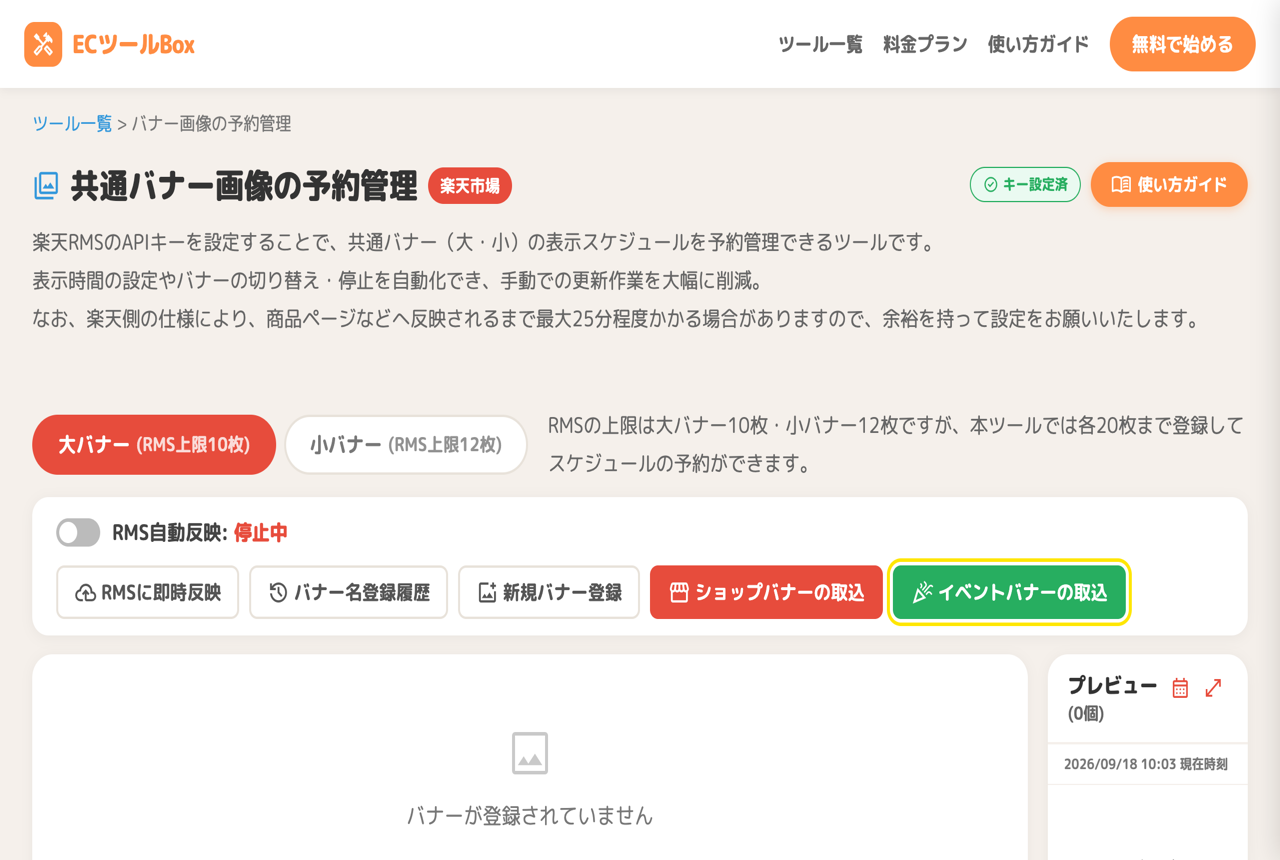Expand the preview panel with arrows icon
1280x860 pixels.
[1213, 687]
